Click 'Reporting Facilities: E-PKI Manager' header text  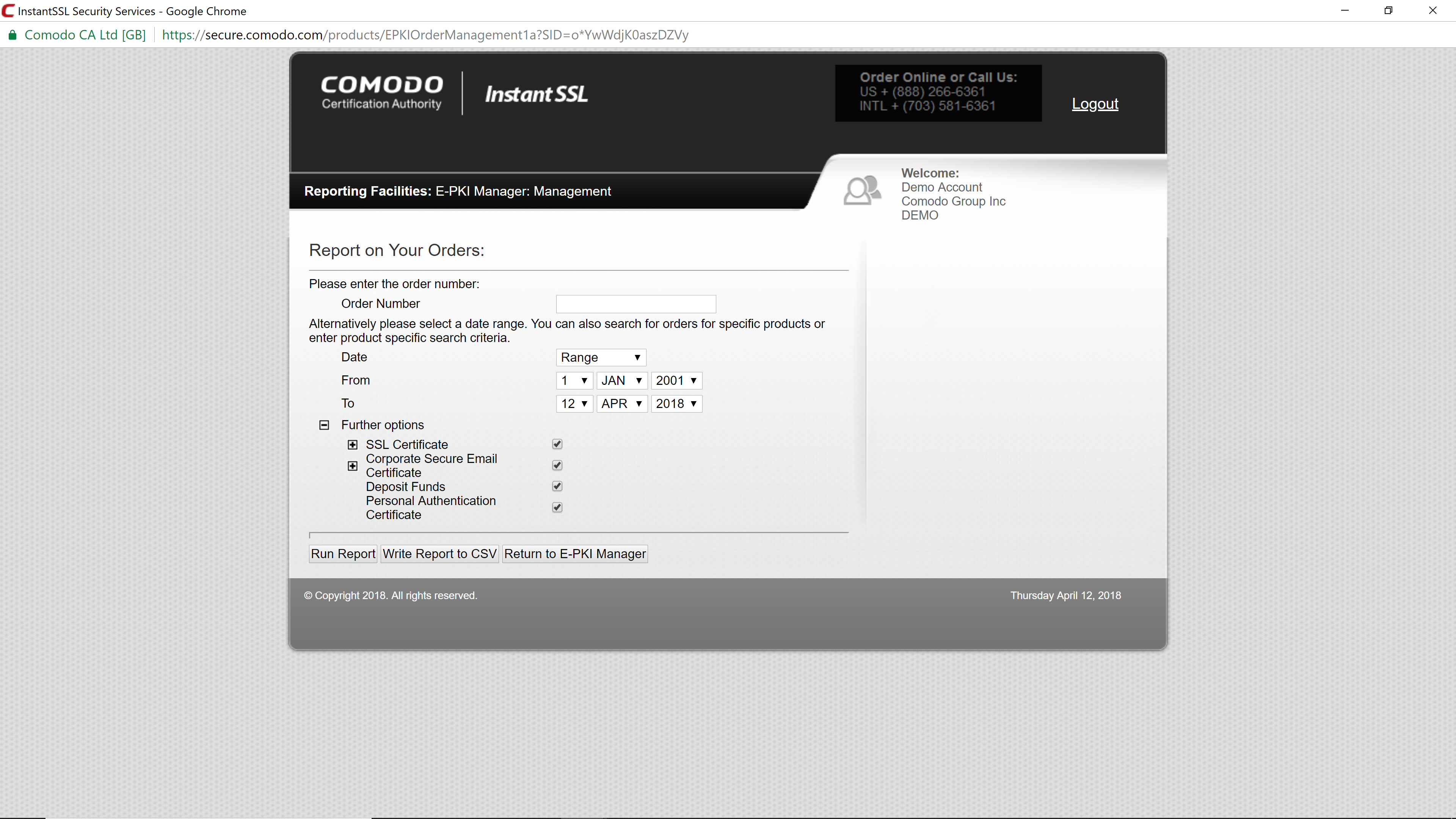pos(457,191)
